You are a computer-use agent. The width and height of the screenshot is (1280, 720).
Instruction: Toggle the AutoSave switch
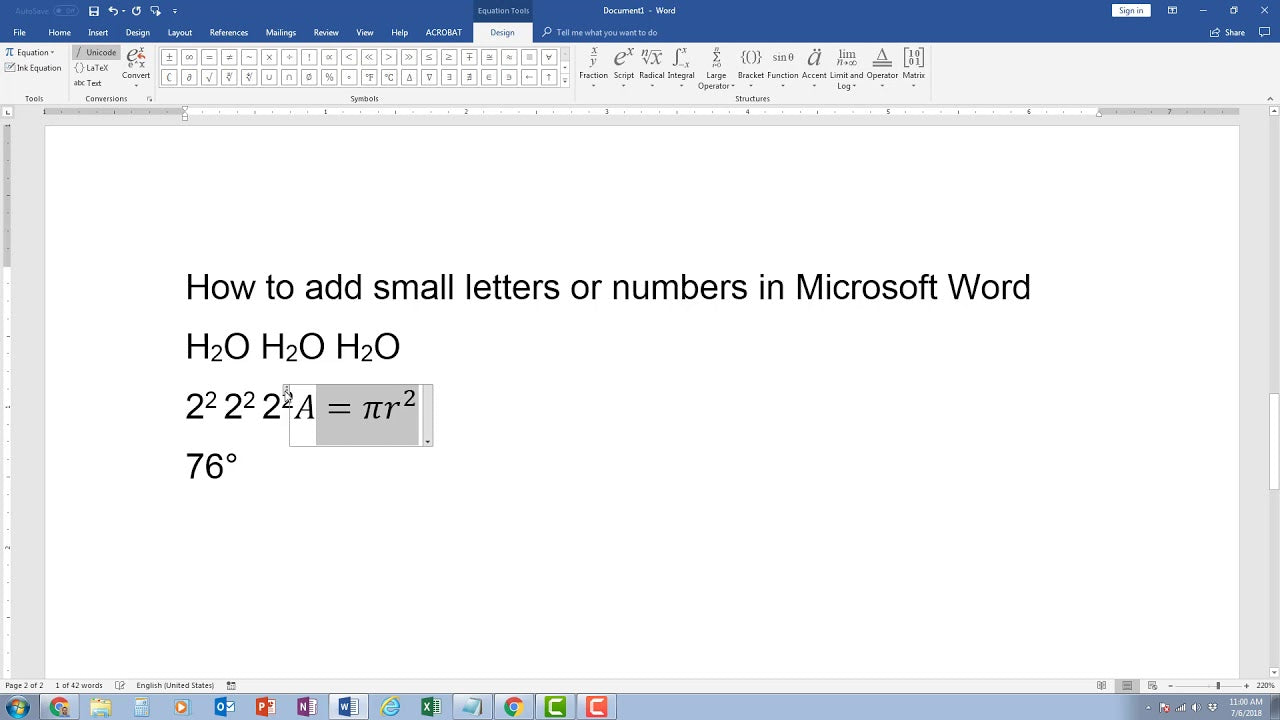pyautogui.click(x=64, y=11)
